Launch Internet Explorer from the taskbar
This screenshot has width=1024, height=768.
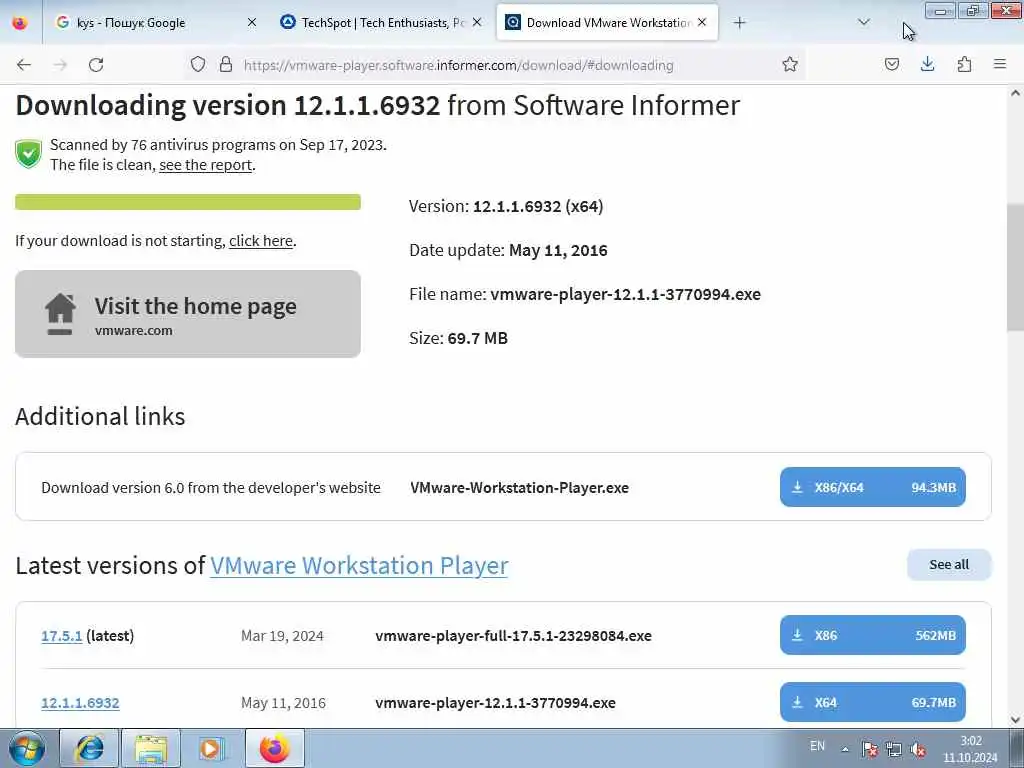click(89, 748)
